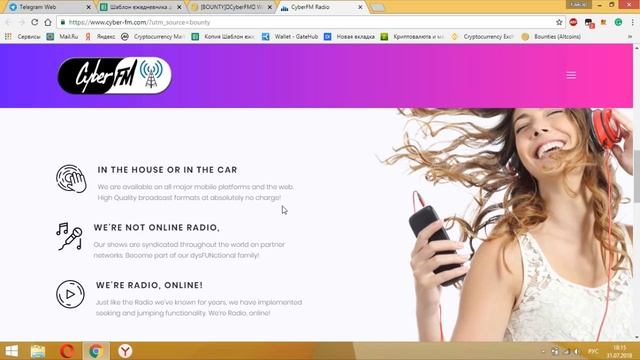Open the Криптовалюта bookmark
This screenshot has width=640, height=360.
pyautogui.click(x=412, y=36)
